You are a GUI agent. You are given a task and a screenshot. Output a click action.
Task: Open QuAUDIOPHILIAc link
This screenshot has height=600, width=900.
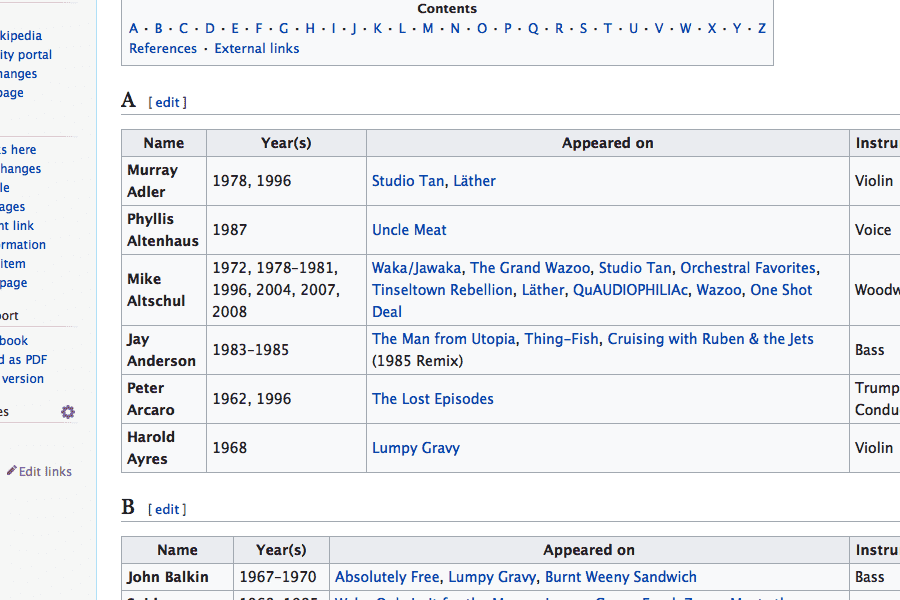pos(630,290)
